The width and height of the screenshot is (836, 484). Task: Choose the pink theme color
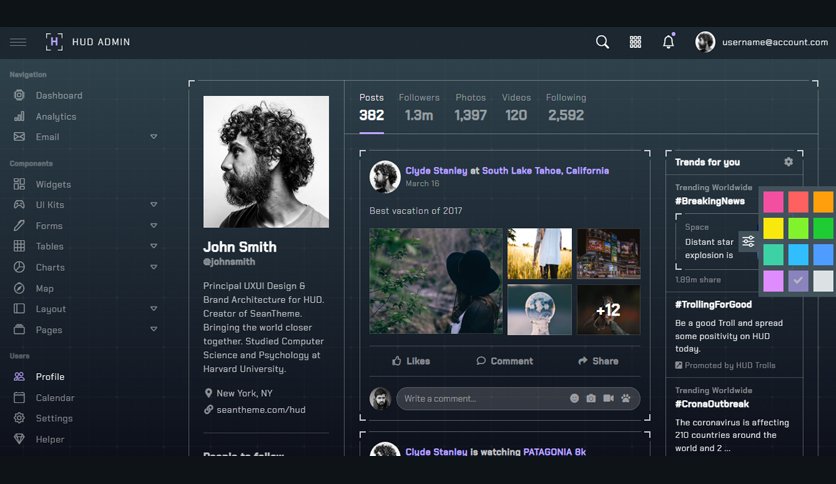[773, 202]
